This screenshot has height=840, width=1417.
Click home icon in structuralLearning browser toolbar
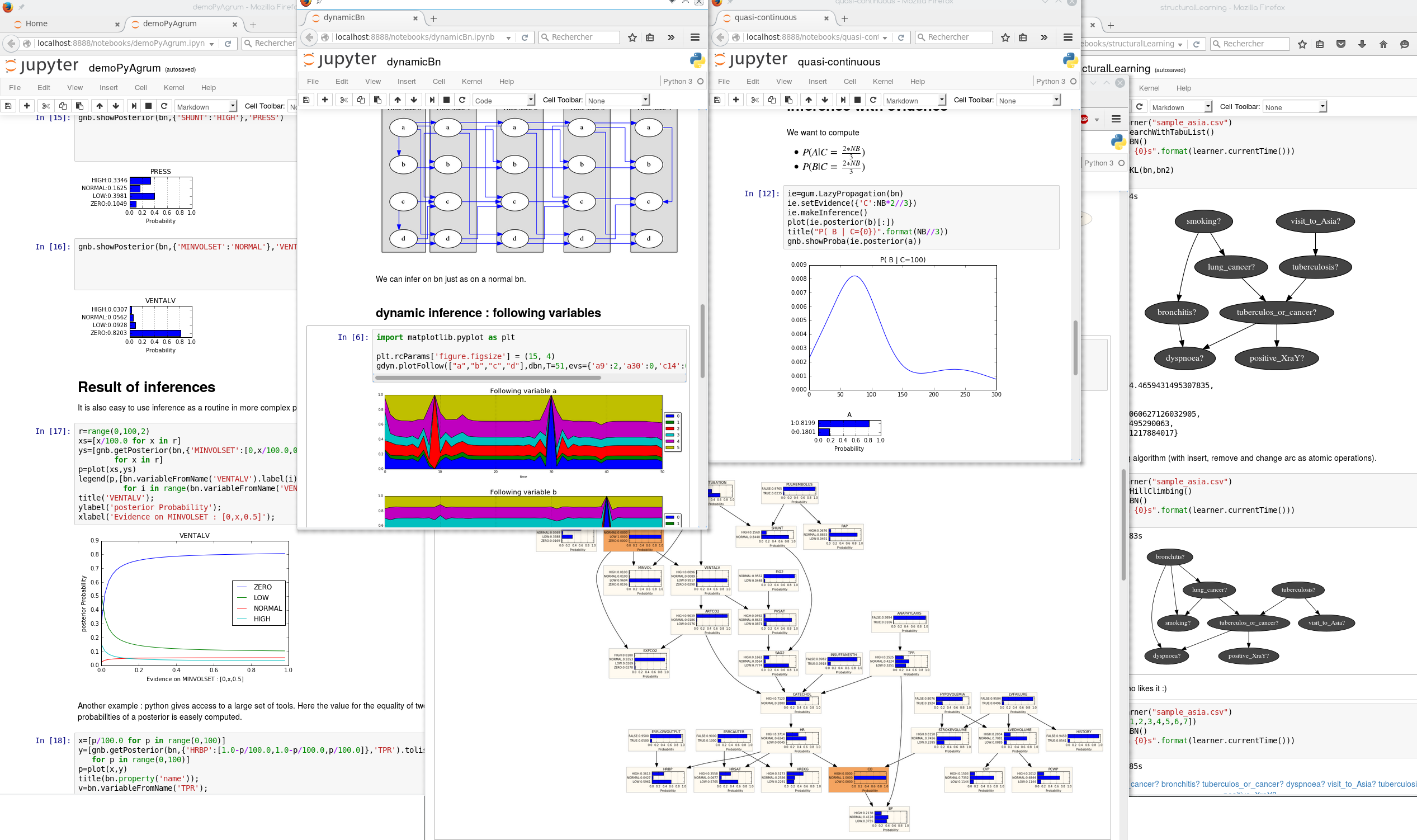(1383, 44)
